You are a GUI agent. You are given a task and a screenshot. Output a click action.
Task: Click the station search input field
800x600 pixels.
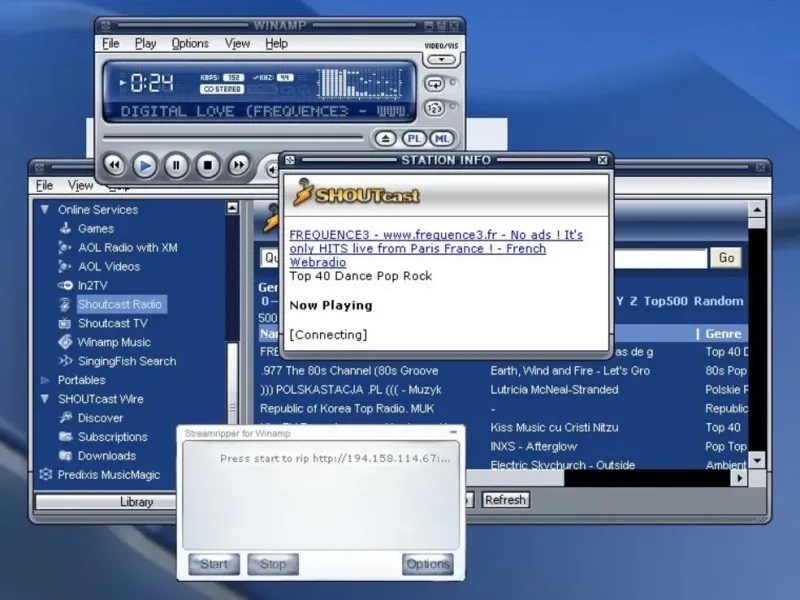point(660,258)
